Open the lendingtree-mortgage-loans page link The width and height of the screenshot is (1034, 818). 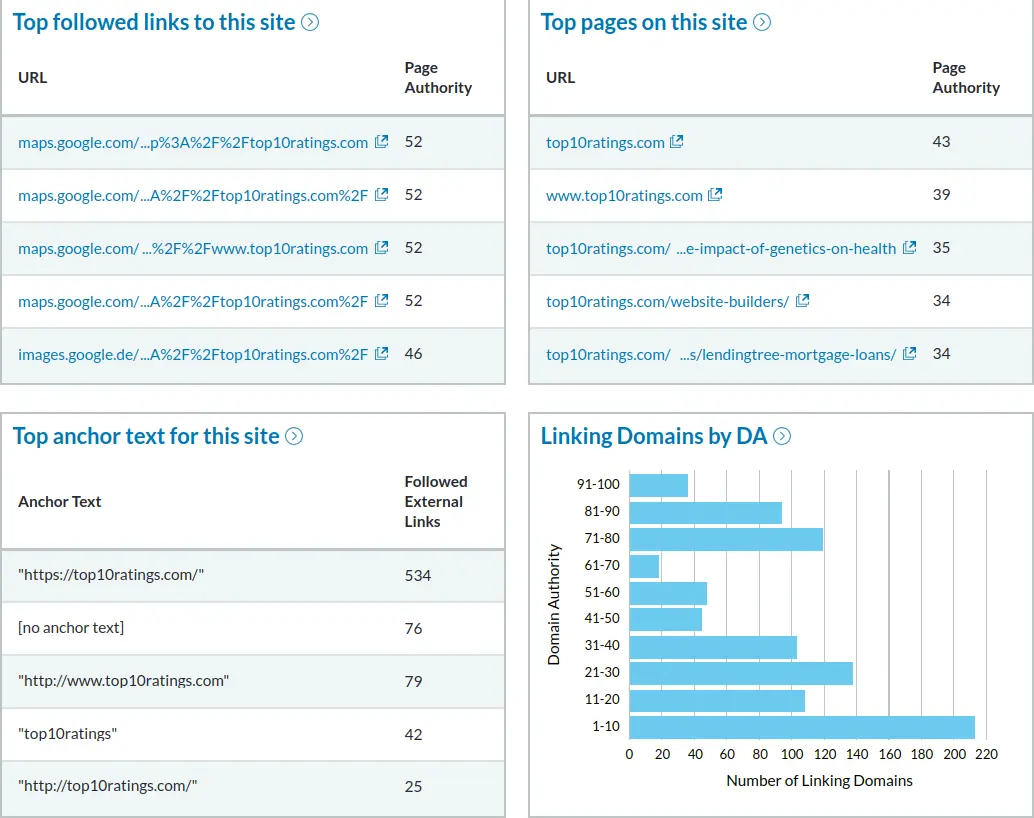721,355
